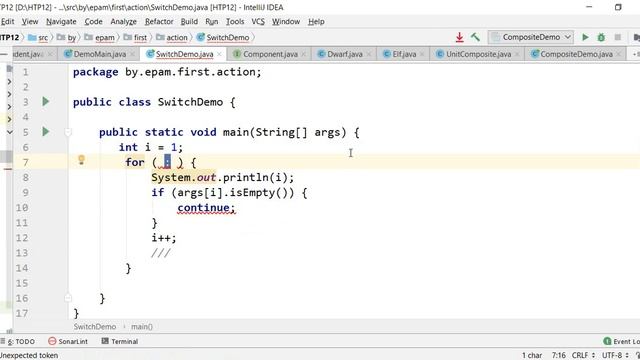Viewport: 640px width, 360px height.
Task: Open the Tools menu
Action: pyautogui.click(x=235, y=22)
